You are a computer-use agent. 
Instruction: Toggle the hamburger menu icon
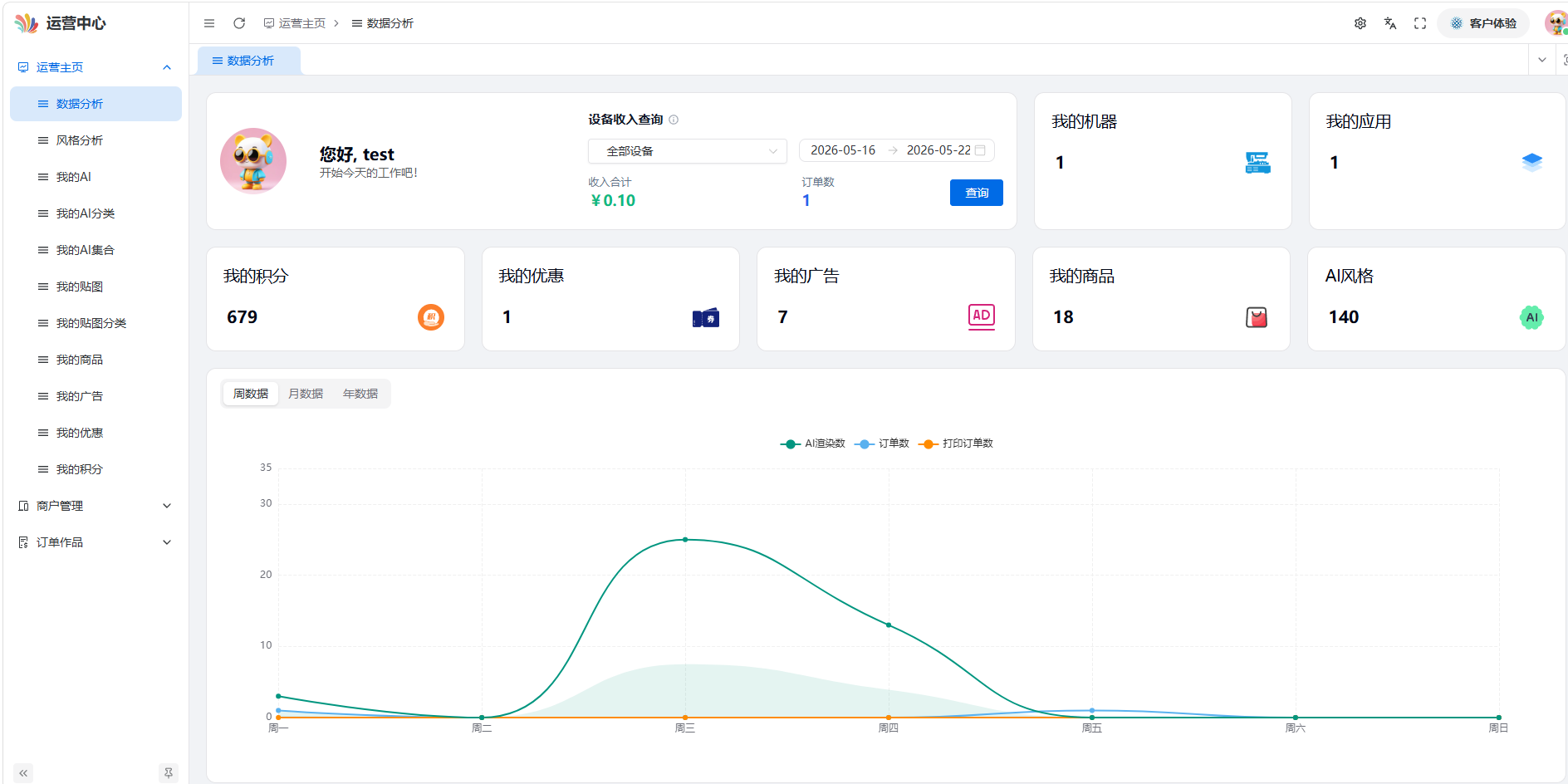[209, 23]
